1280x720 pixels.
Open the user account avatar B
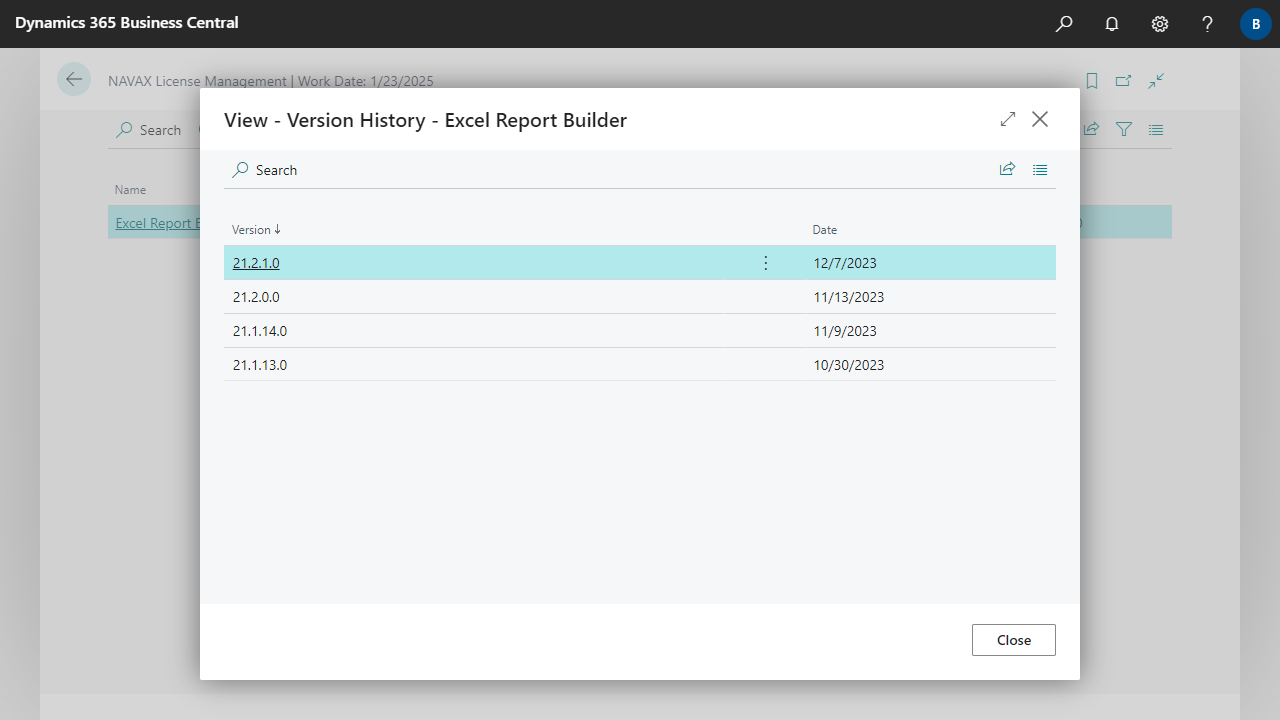coord(1256,24)
